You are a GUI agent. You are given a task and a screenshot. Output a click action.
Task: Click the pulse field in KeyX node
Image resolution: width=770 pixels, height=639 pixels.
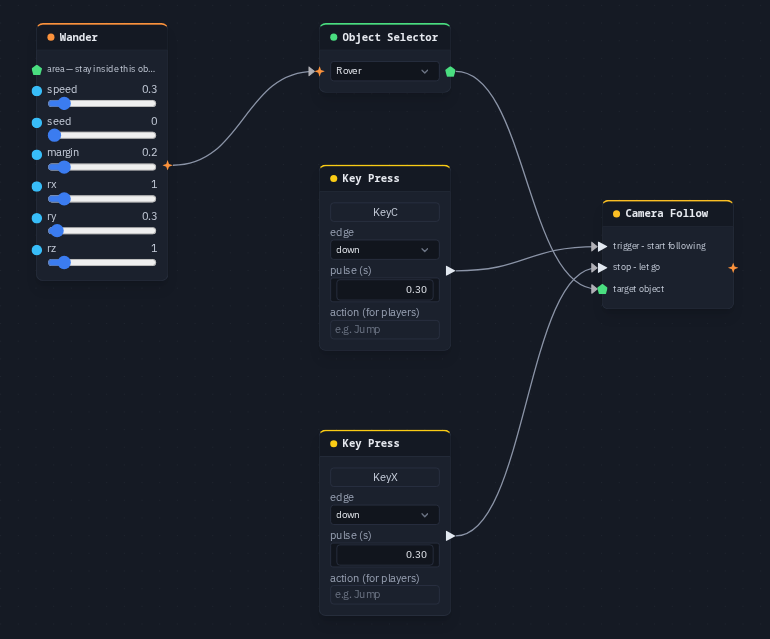point(385,555)
